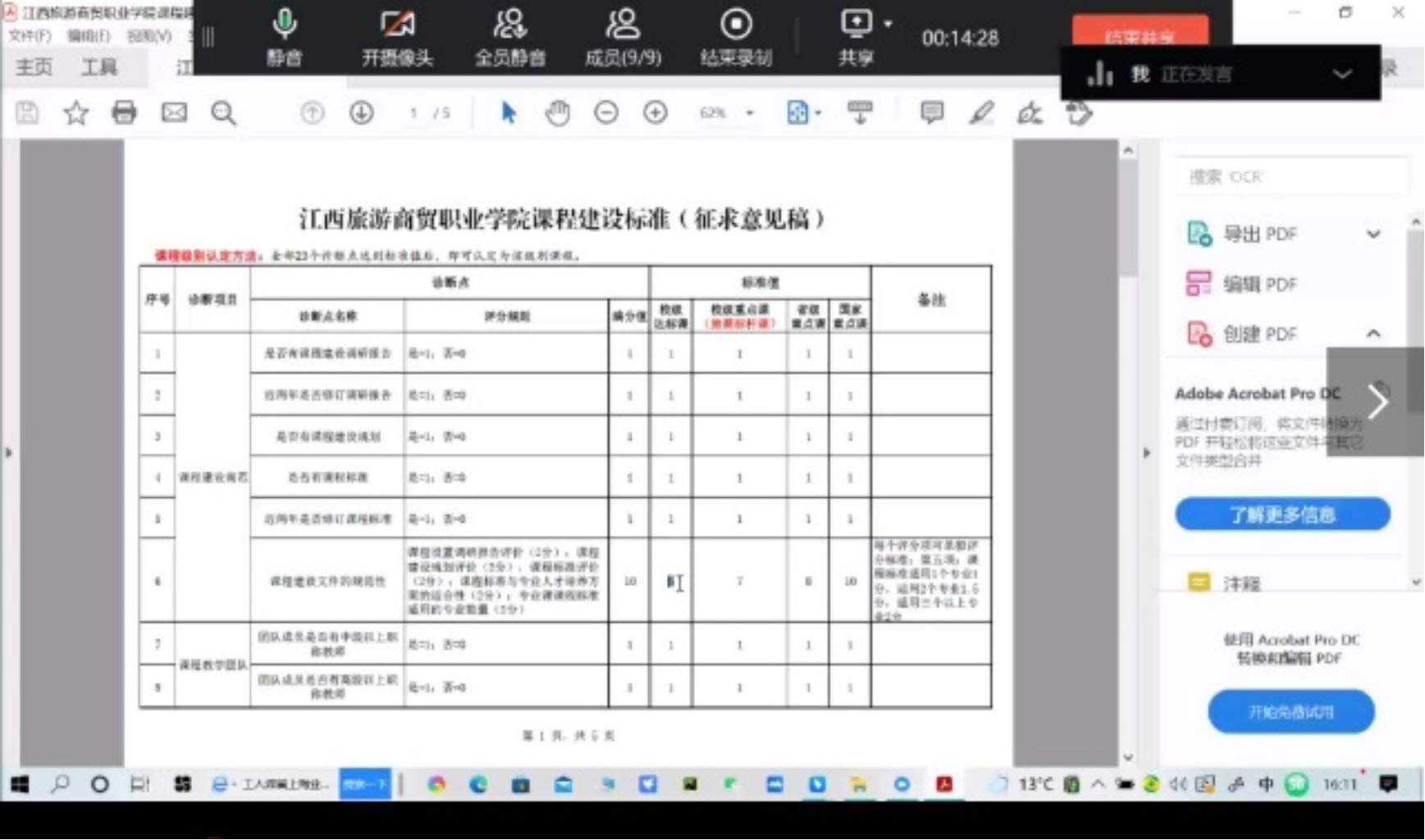This screenshot has height=840, width=1425.
Task: Click the 了解更多信息 button
Action: pos(1282,514)
